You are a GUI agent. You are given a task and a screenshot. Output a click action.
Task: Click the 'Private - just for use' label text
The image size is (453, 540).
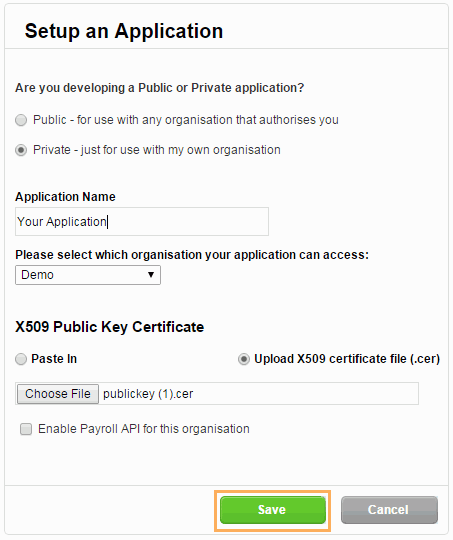pos(157,150)
